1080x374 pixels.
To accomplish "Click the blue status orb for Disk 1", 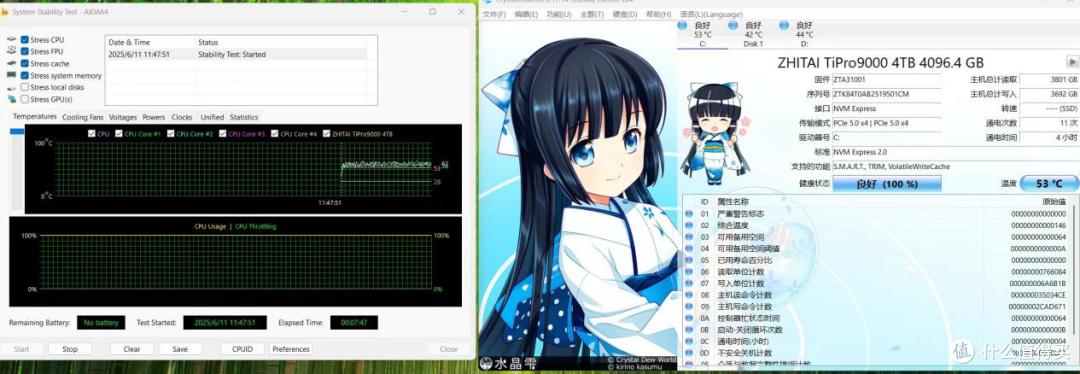I will click(x=732, y=25).
